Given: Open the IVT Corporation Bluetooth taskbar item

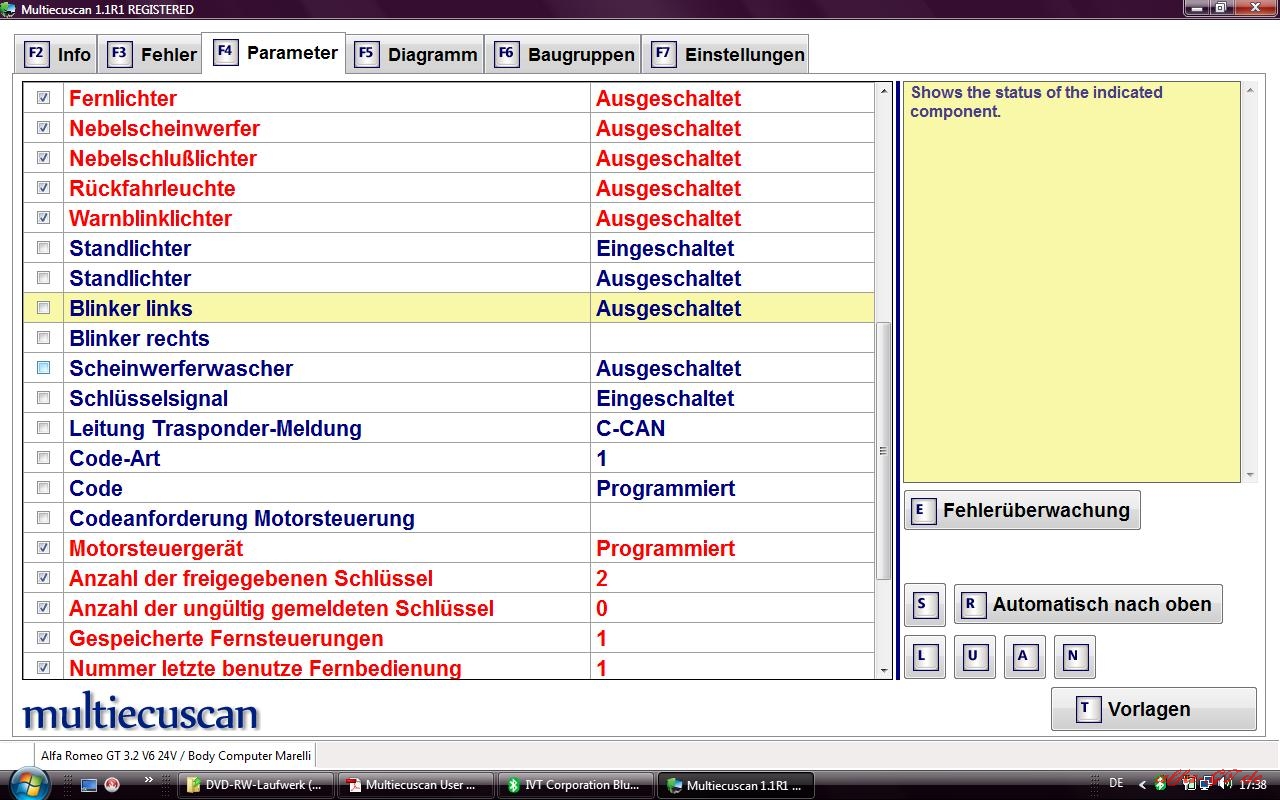Looking at the screenshot, I should 575,785.
